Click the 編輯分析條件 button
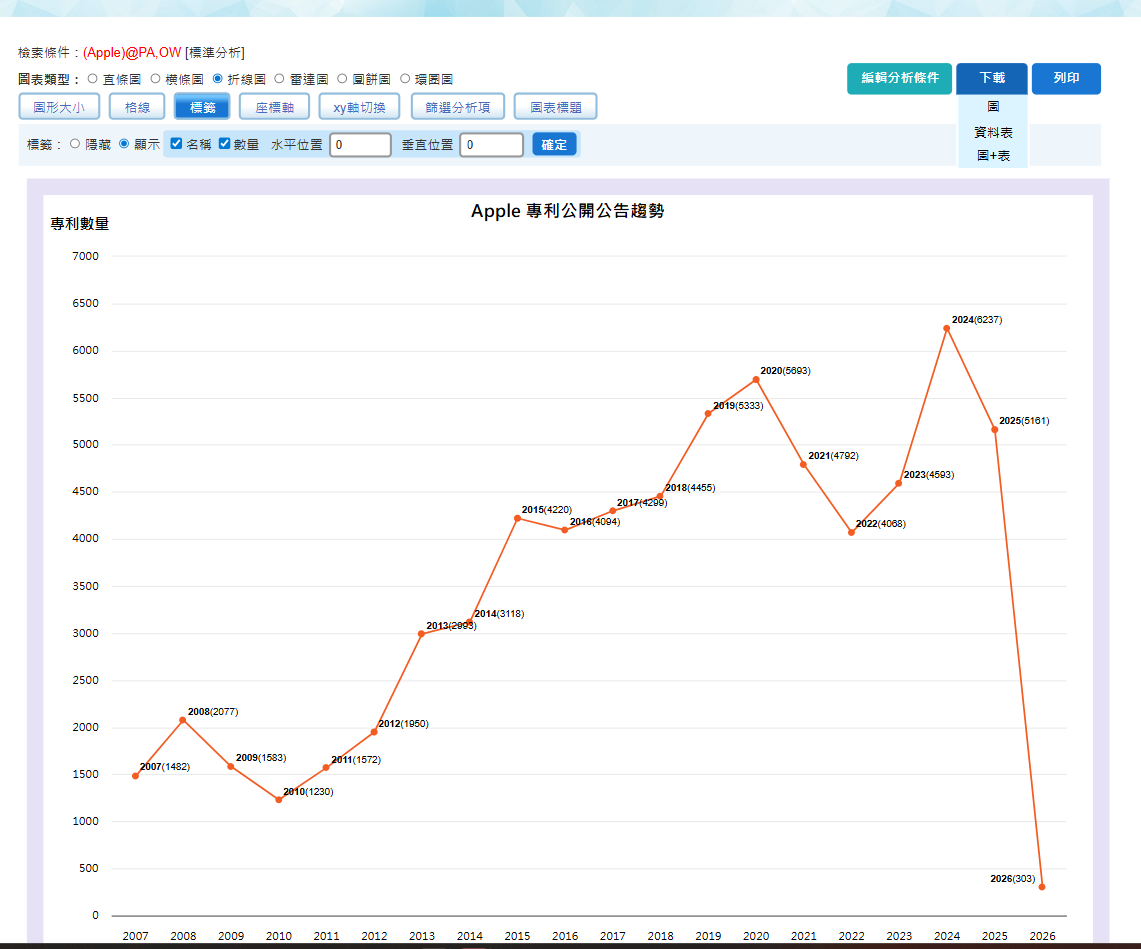Screen dimensions: 1141x949 (899, 78)
